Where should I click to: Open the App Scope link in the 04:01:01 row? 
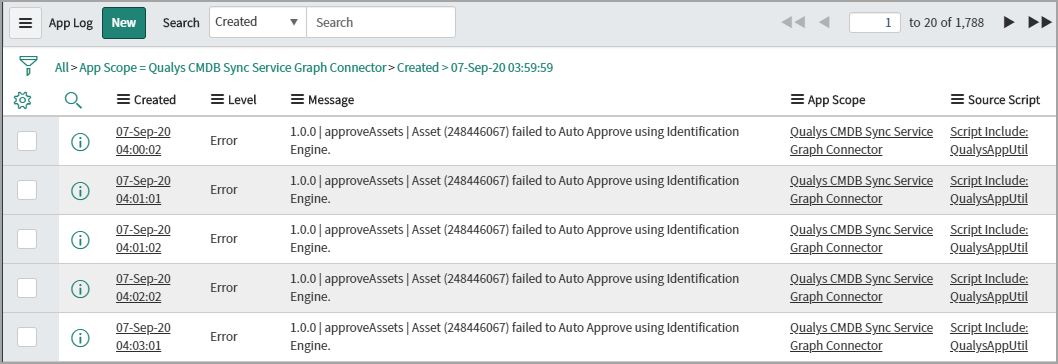[x=861, y=190]
